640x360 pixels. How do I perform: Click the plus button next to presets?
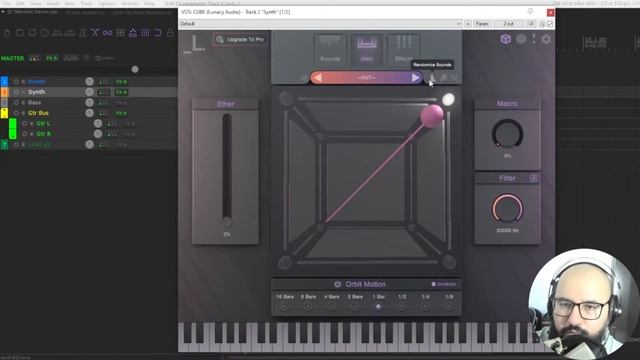pos(468,24)
